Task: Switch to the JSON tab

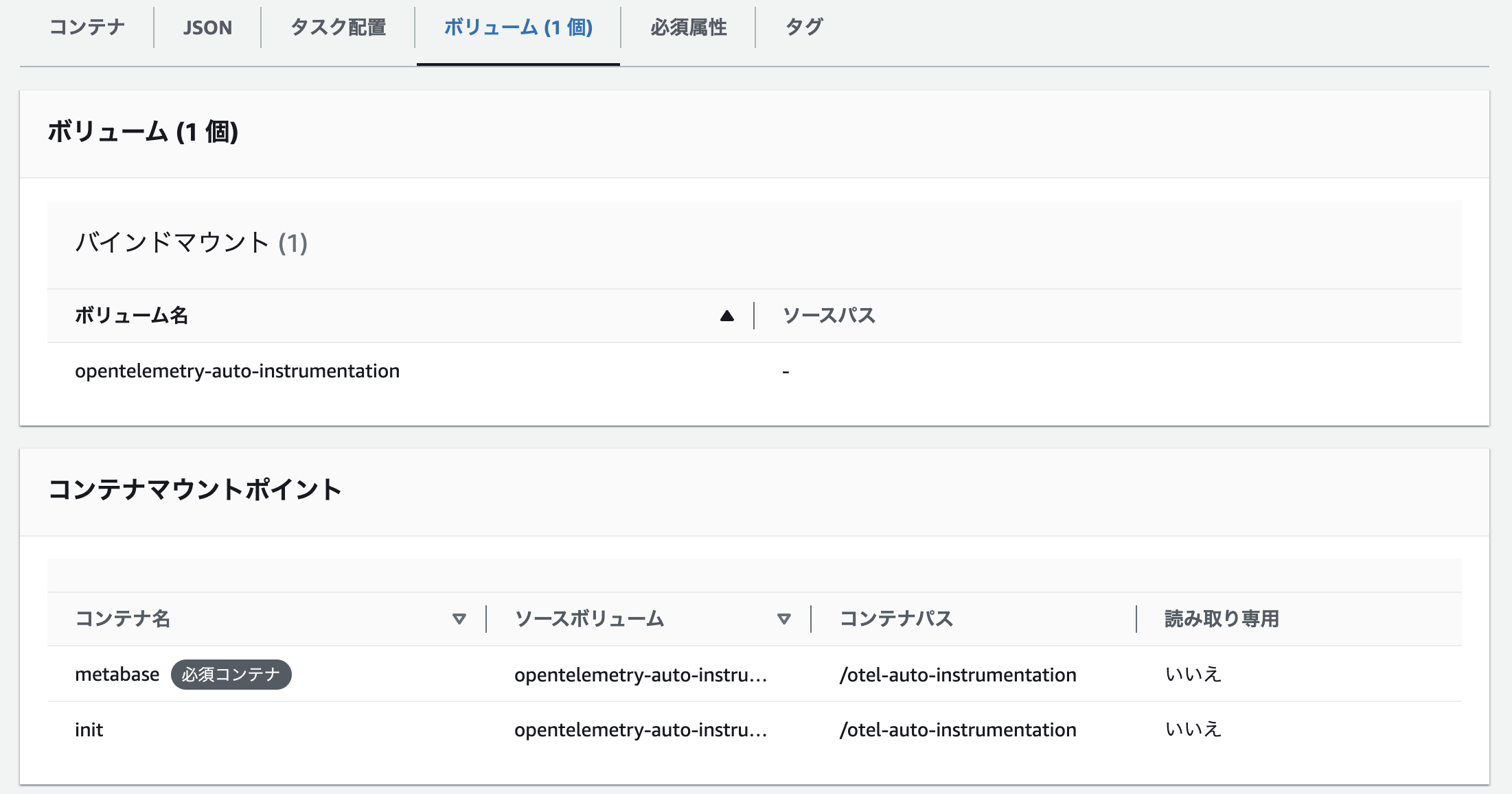Action: point(207,27)
